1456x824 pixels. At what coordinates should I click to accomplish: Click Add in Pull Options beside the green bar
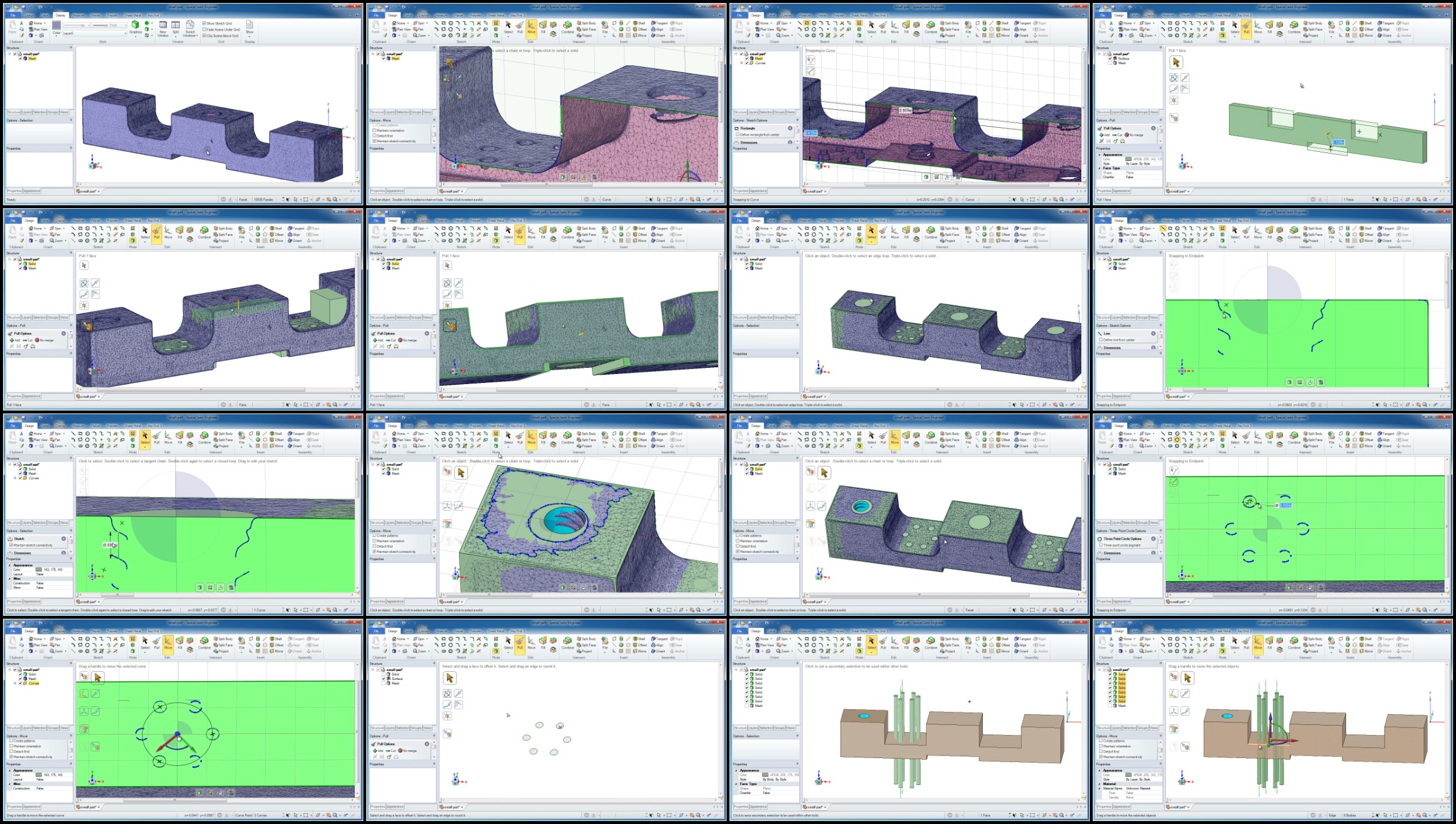click(1105, 135)
